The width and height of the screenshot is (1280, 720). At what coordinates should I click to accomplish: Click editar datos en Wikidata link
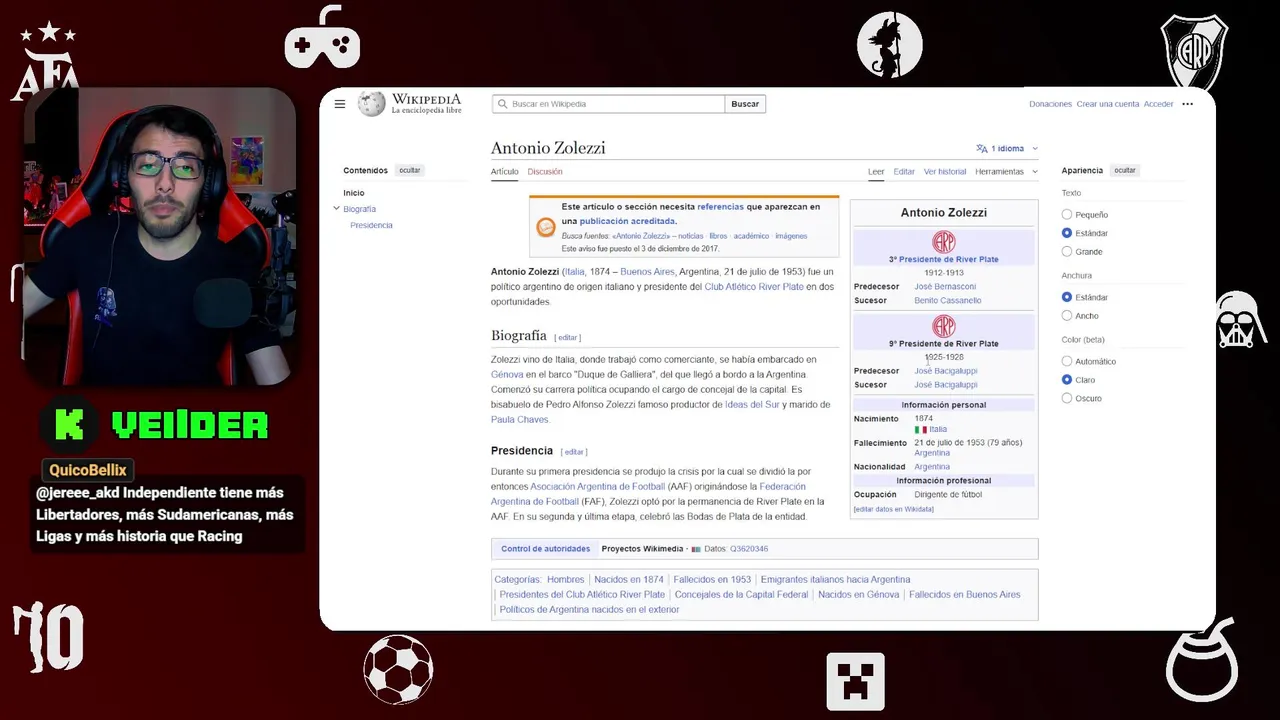894,509
